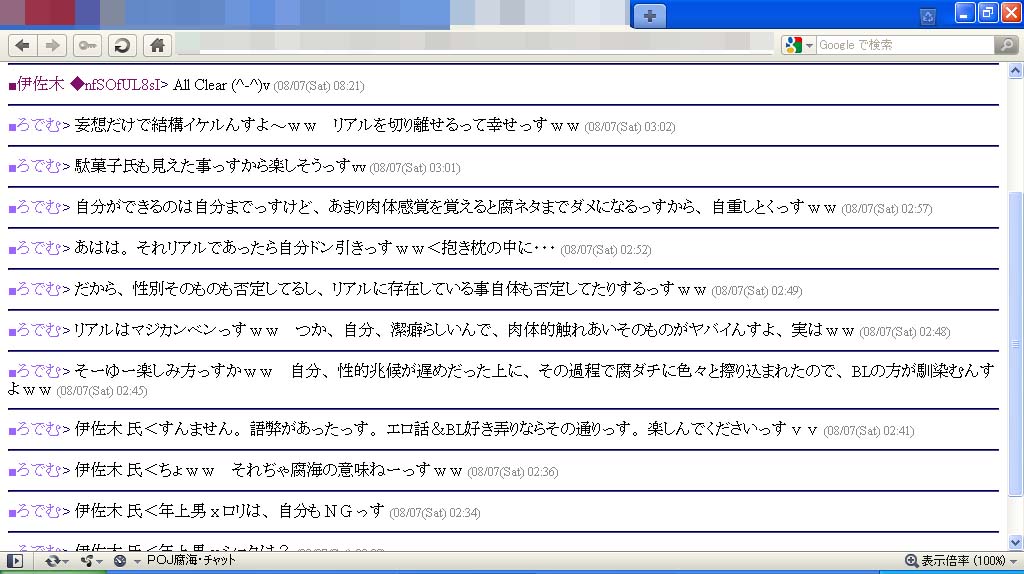Click the timestamp (08/07(Sat) 02:57)
This screenshot has width=1024, height=574.
887,209
